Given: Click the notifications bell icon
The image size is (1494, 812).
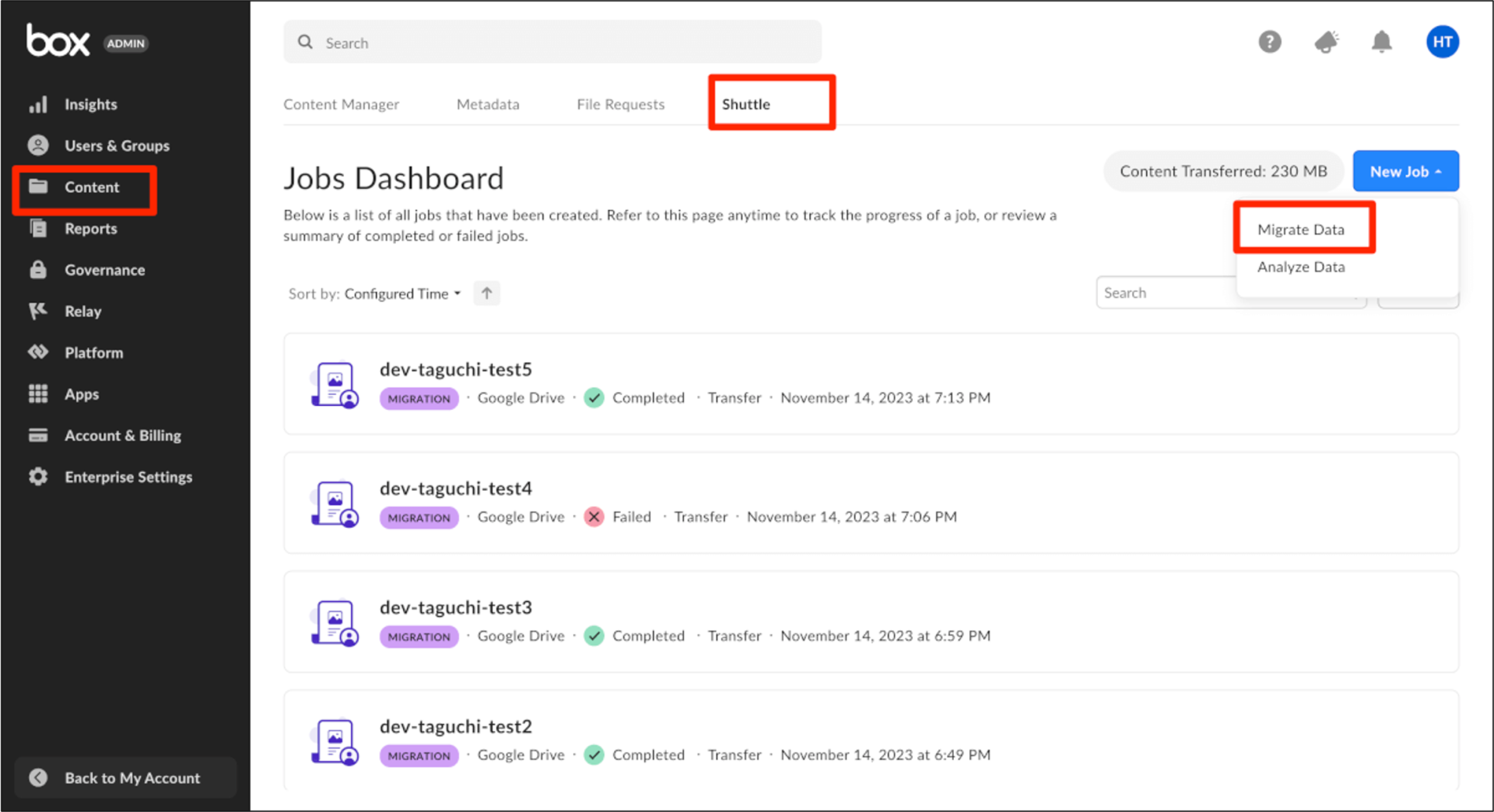Looking at the screenshot, I should click(1382, 42).
